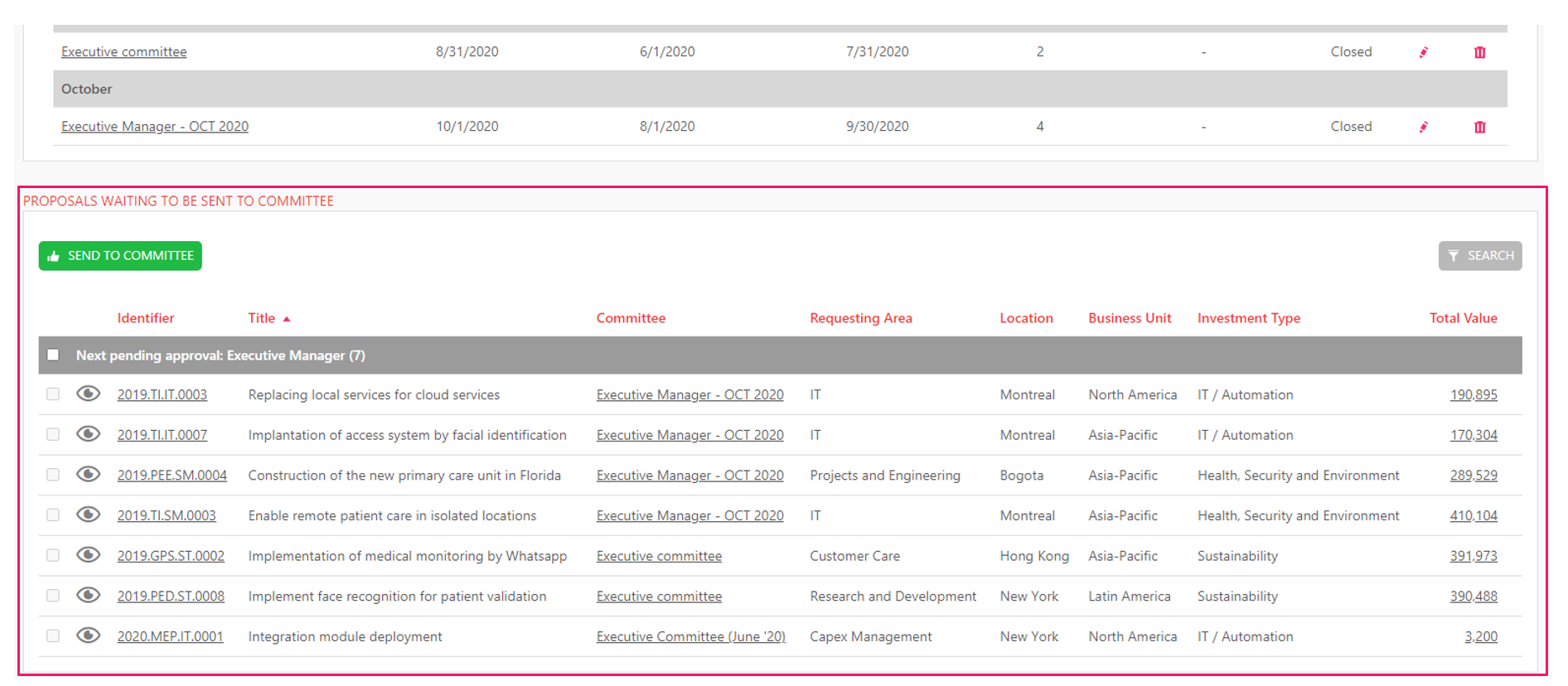Select the 2019.PED.ST.0008 row checkbox

pyautogui.click(x=53, y=596)
